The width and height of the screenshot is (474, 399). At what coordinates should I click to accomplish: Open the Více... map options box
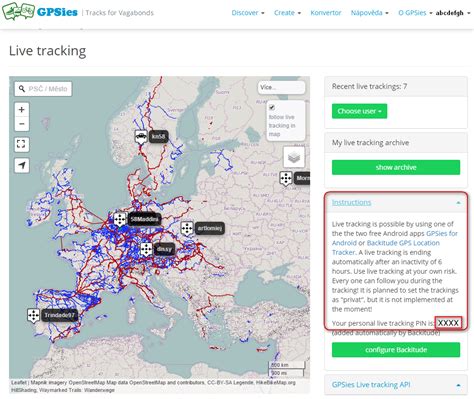[x=281, y=87]
